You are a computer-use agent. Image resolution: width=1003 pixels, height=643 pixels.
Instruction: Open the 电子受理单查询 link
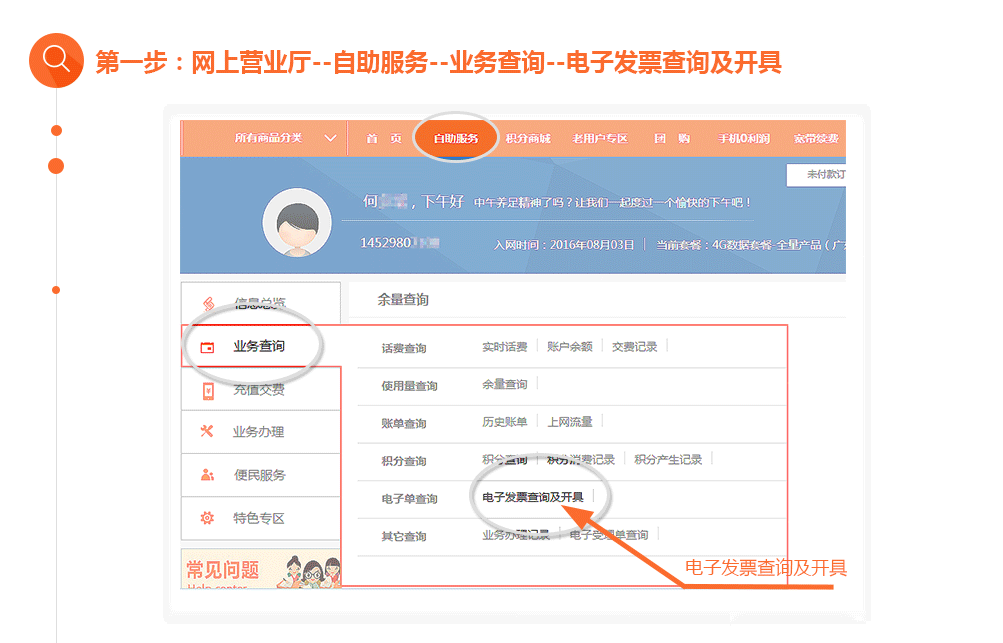click(608, 535)
